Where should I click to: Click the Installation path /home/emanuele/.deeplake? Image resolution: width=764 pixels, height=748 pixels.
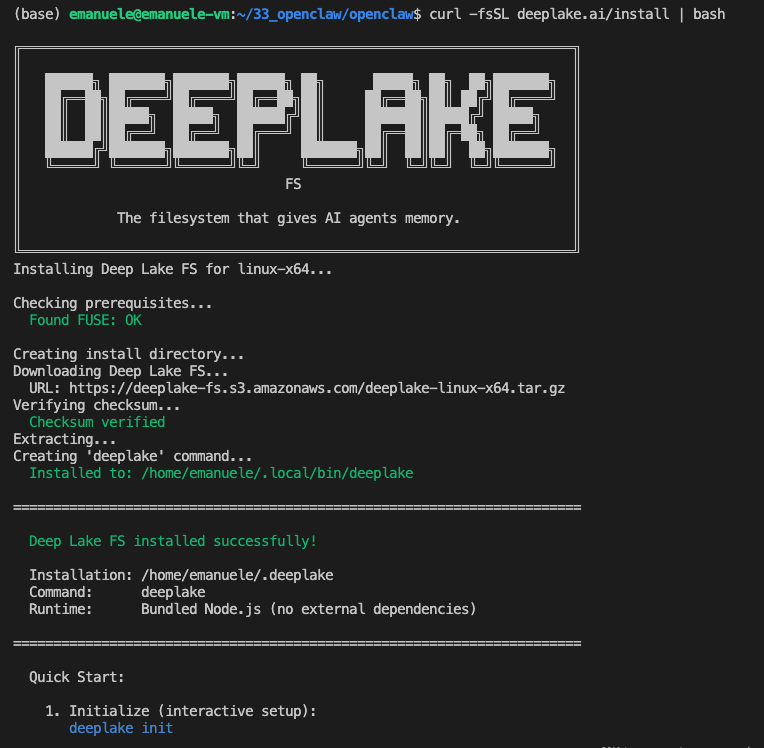pyautogui.click(x=237, y=575)
